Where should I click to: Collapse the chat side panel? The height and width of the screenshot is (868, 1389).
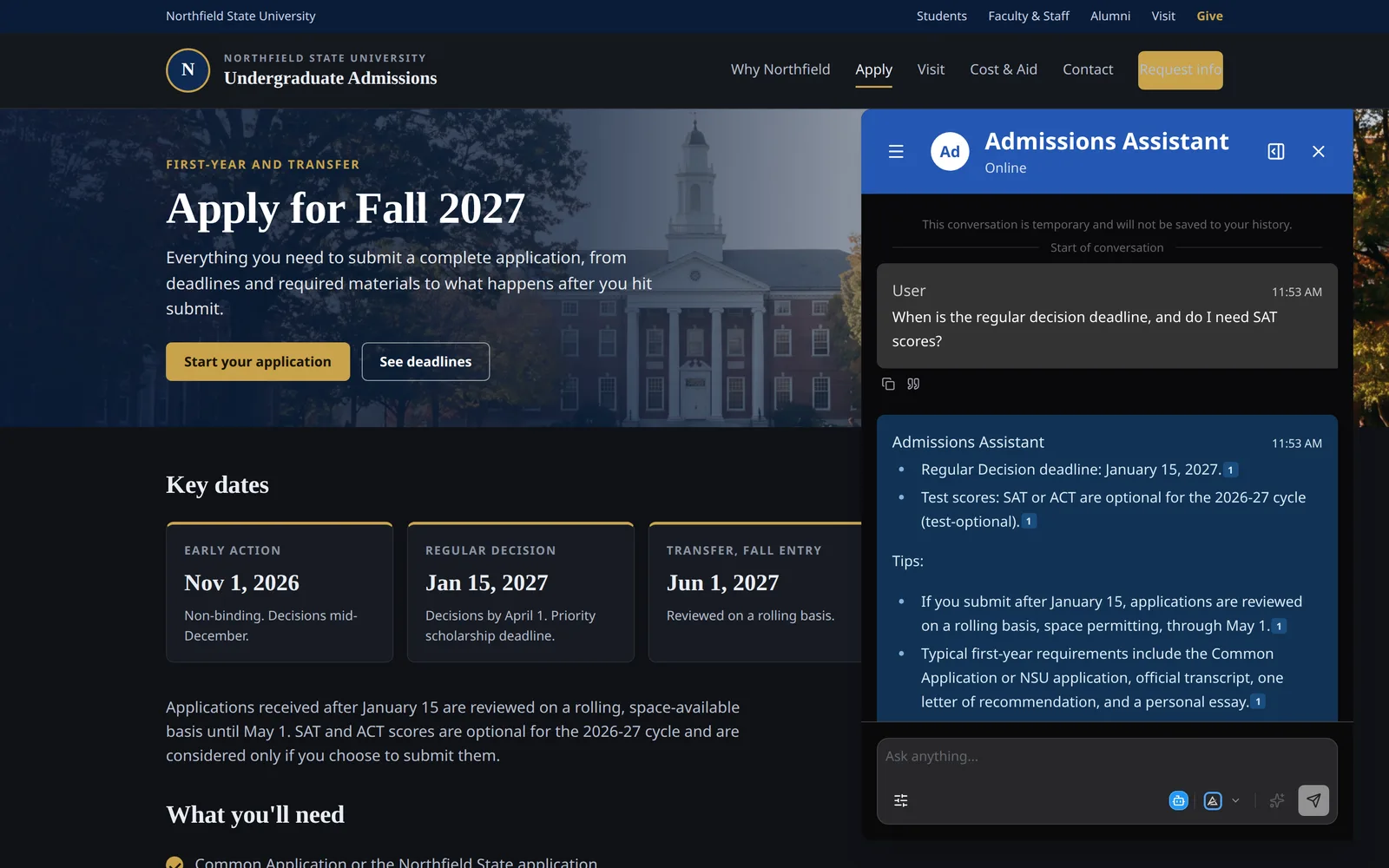coord(1276,152)
